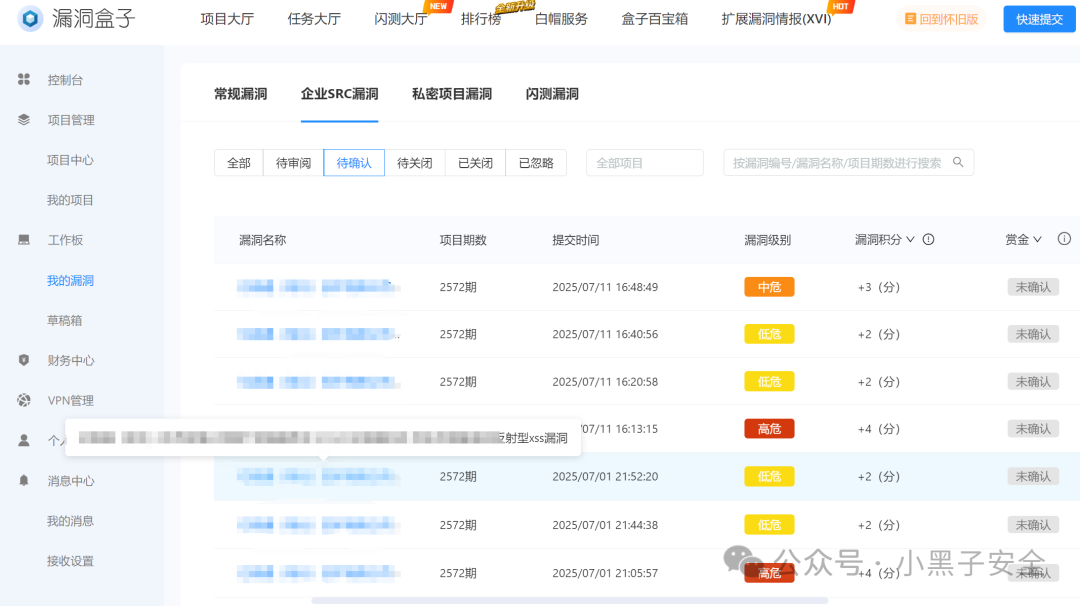Click 未确认 tag in the 16:48:49 row

pyautogui.click(x=1033, y=287)
